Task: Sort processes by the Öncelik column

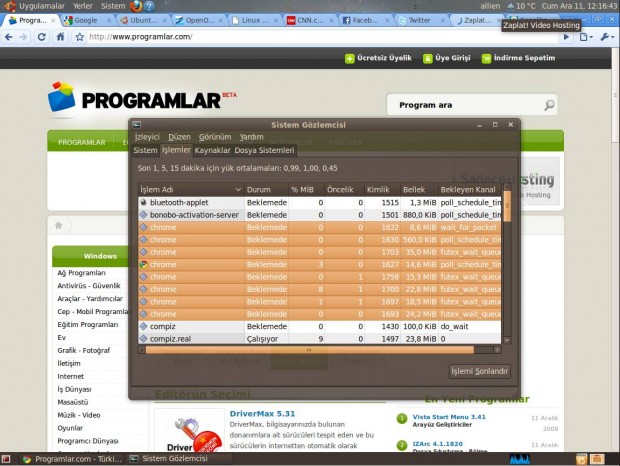Action: pos(344,190)
